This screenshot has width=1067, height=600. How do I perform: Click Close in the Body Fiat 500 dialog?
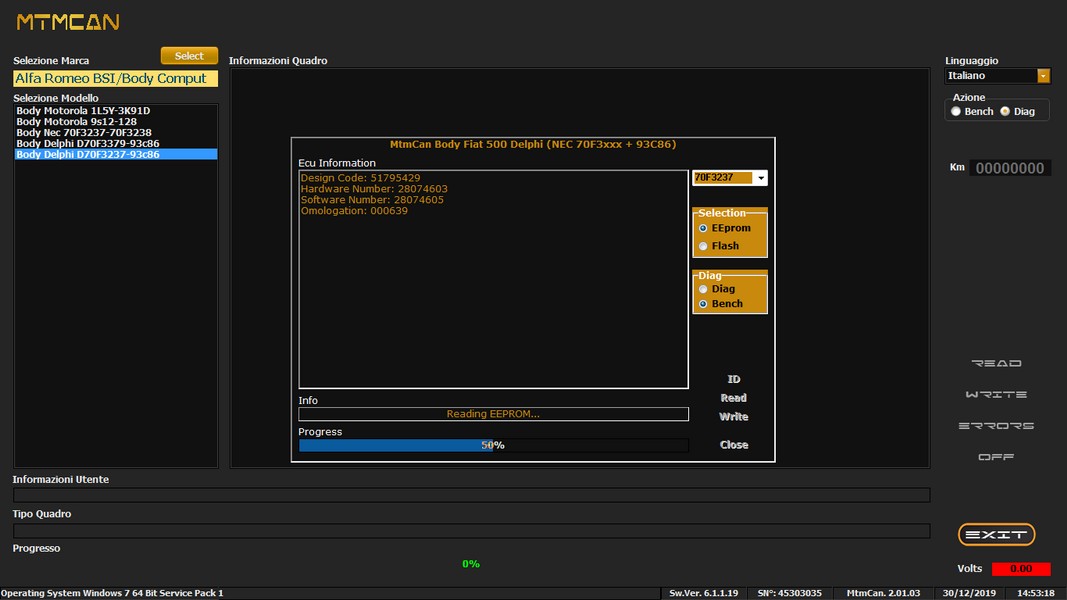click(x=734, y=445)
